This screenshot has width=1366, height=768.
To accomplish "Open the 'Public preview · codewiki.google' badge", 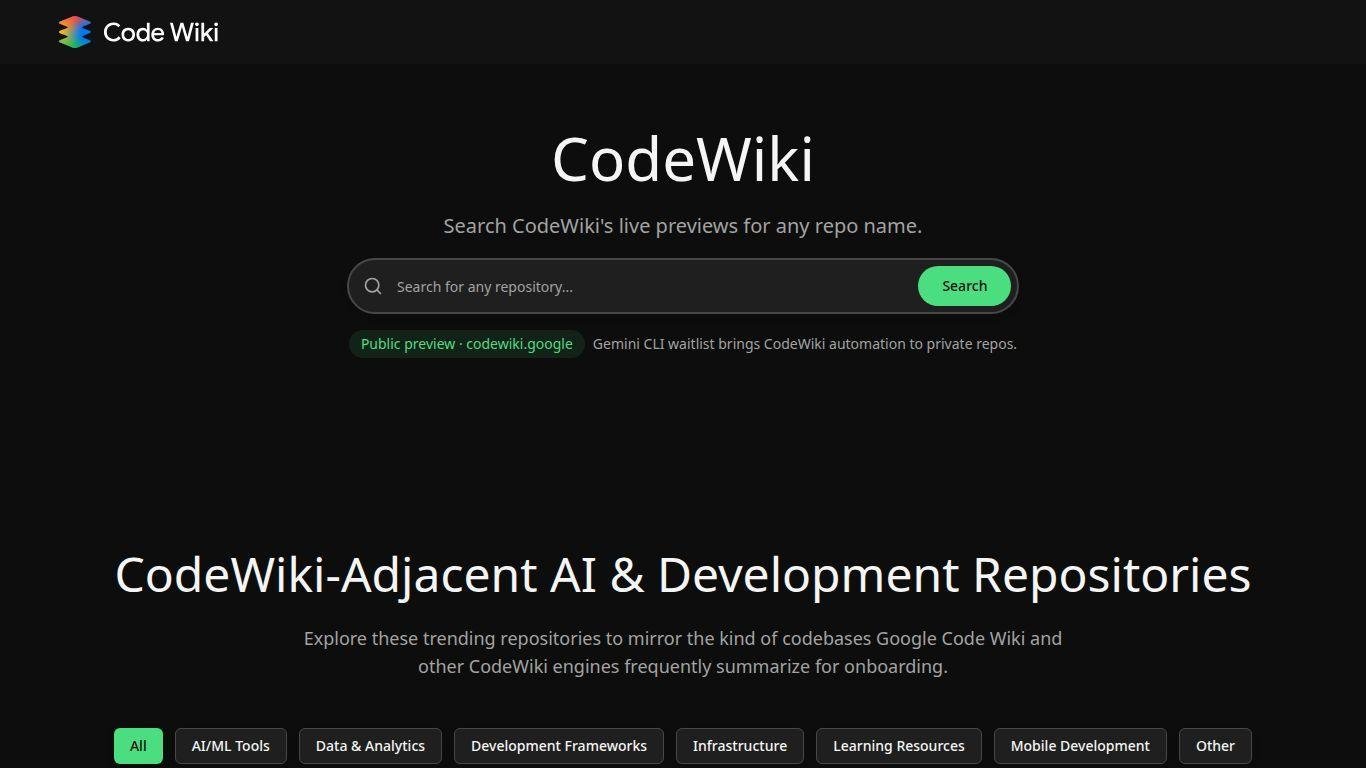I will (466, 344).
